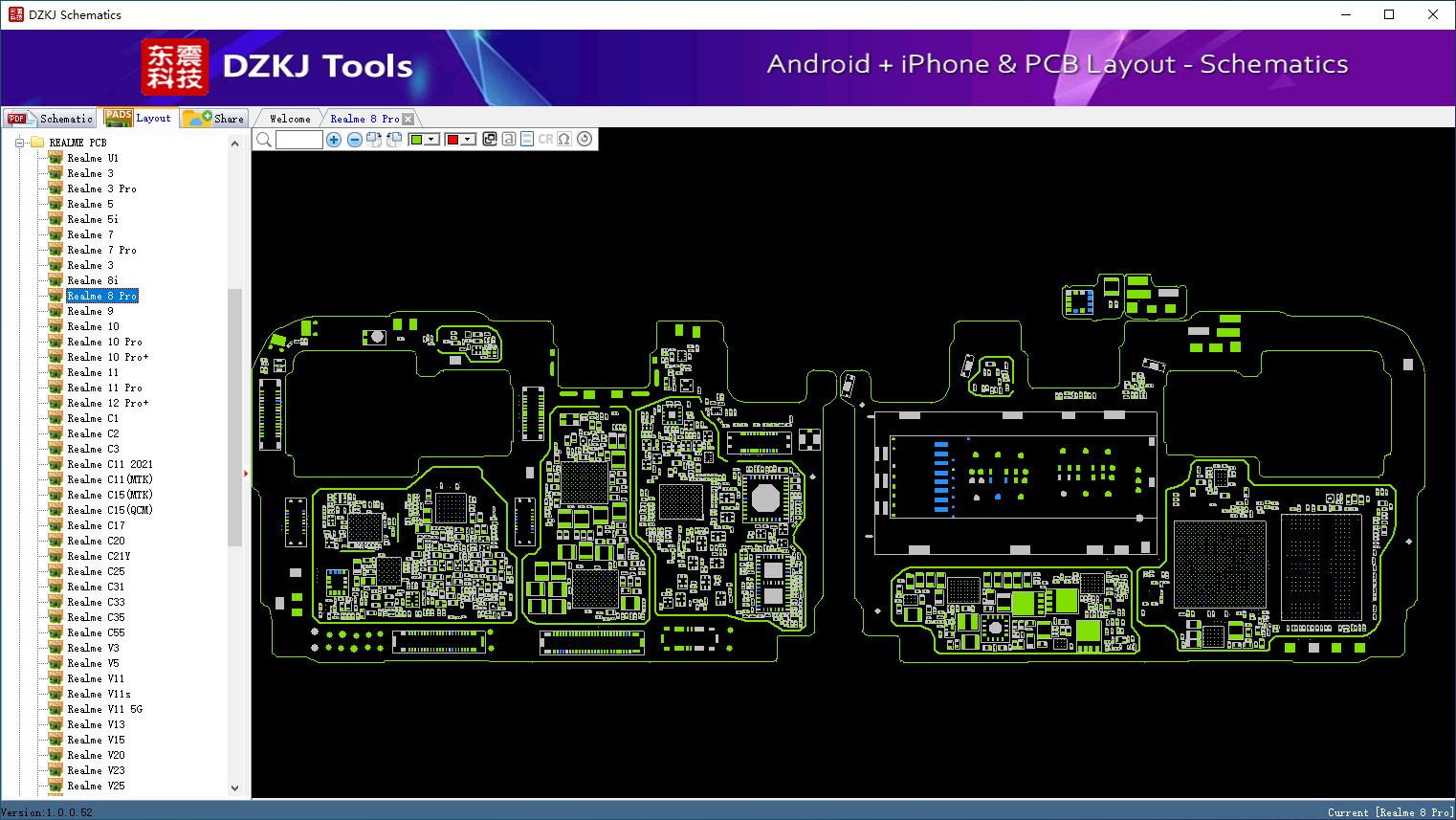This screenshot has width=1456, height=820.
Task: Select Realme C11(MTK) entry
Action: 110,479
